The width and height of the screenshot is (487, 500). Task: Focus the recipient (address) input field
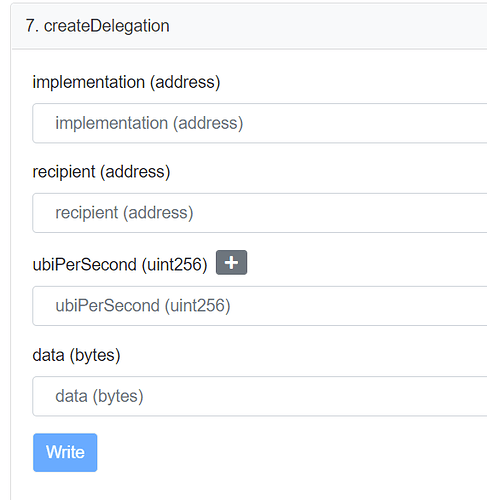tap(260, 213)
